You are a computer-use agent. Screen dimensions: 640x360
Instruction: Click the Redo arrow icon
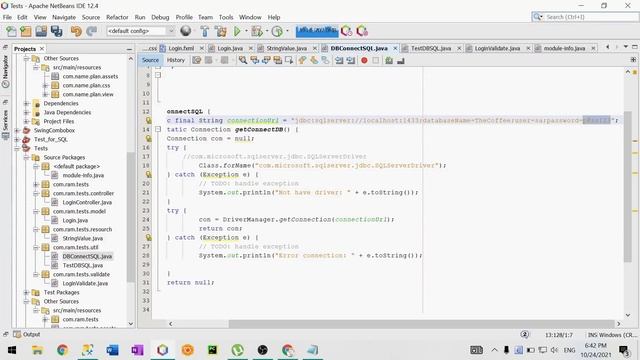91,31
